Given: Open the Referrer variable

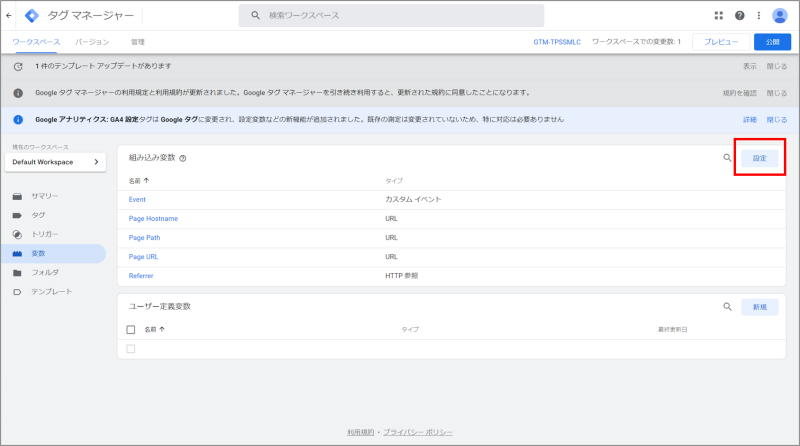Looking at the screenshot, I should (x=141, y=276).
